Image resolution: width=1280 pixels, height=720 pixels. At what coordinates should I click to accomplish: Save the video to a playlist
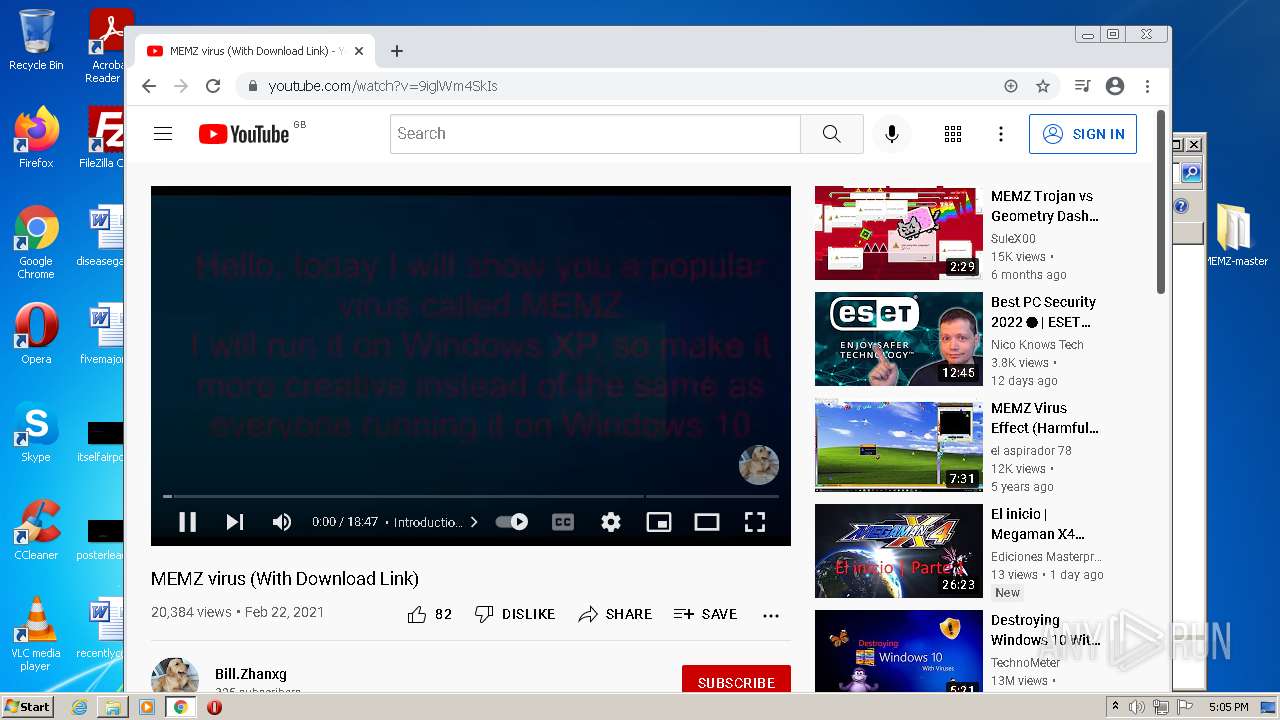coord(705,614)
